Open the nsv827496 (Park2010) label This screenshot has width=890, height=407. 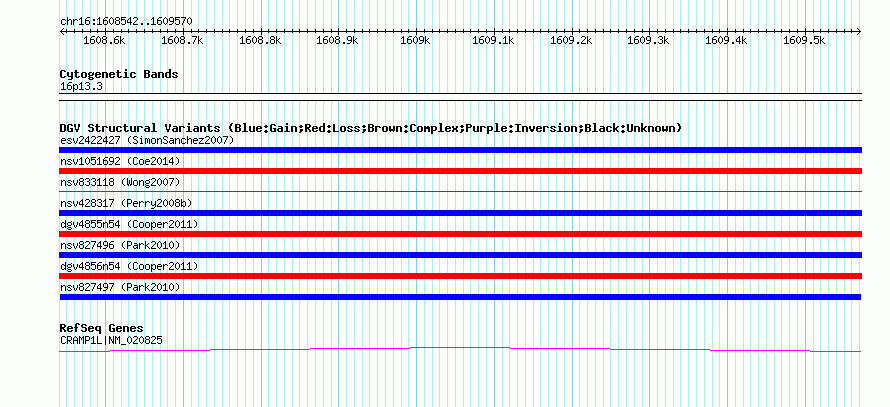coord(120,245)
